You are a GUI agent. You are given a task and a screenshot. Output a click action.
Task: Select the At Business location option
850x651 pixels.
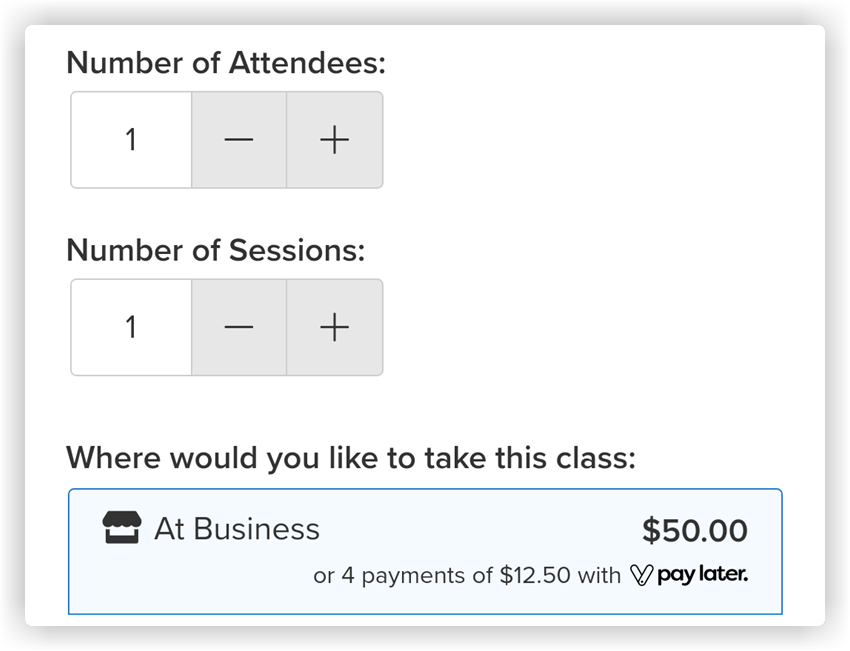click(425, 551)
